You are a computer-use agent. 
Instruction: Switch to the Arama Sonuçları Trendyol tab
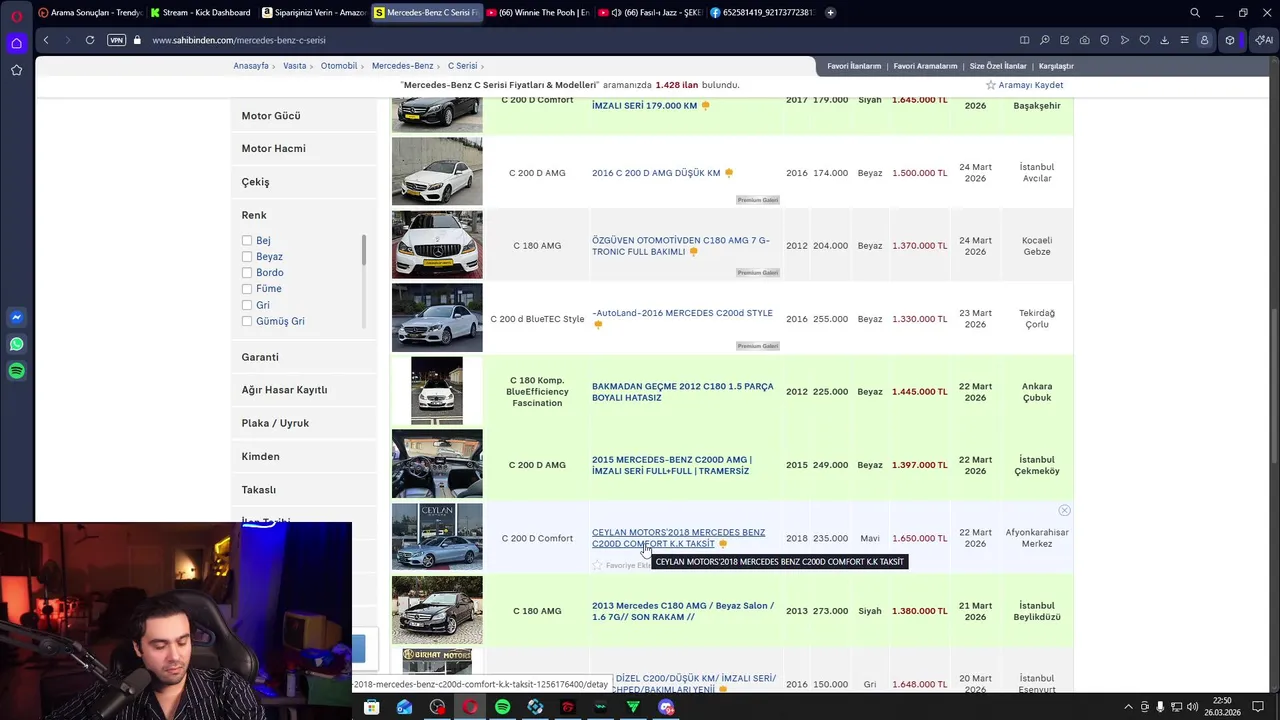click(90, 13)
